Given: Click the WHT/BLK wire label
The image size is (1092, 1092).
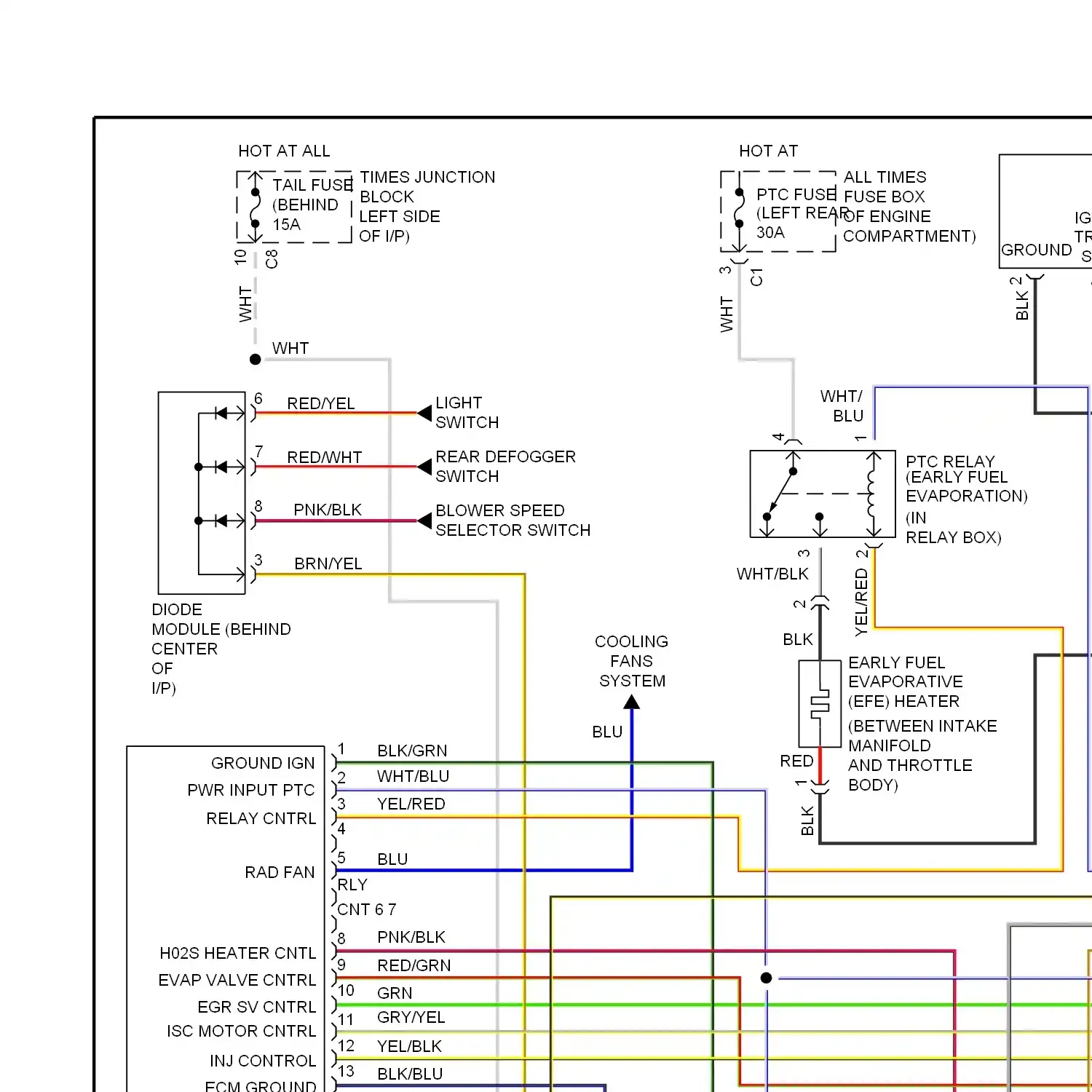Looking at the screenshot, I should 772,574.
